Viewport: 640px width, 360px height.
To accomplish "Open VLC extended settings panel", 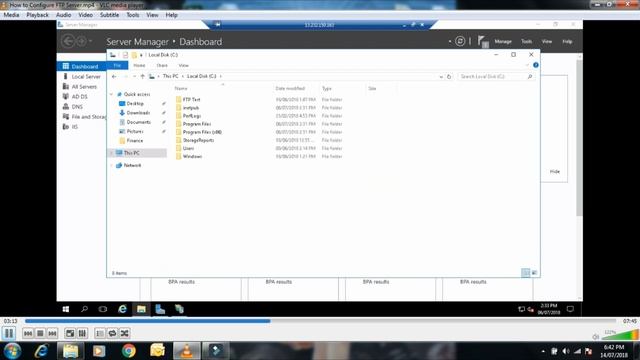I will pos(82,333).
